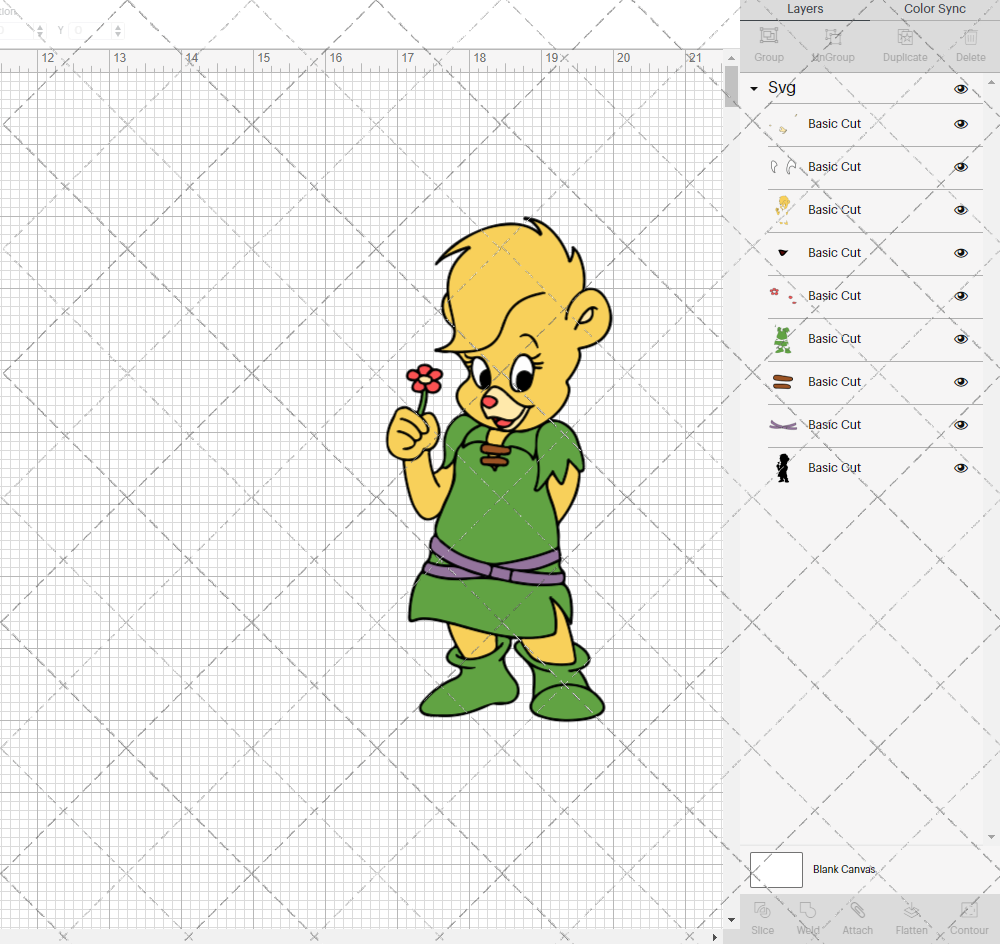Hide the black silhouette layer
Screen dimensions: 1000x944
pyautogui.click(x=961, y=468)
